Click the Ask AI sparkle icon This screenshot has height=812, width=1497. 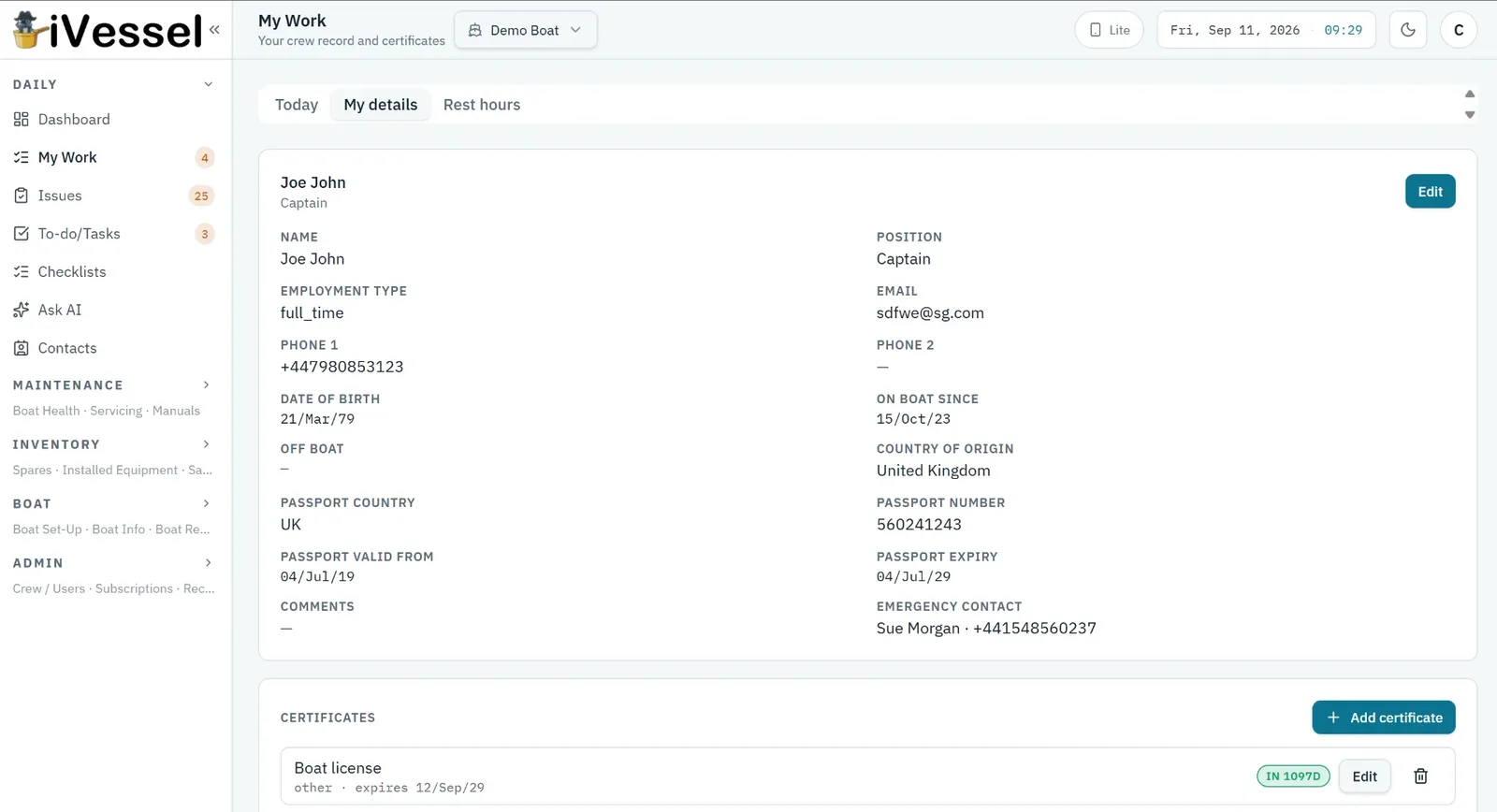coord(22,310)
